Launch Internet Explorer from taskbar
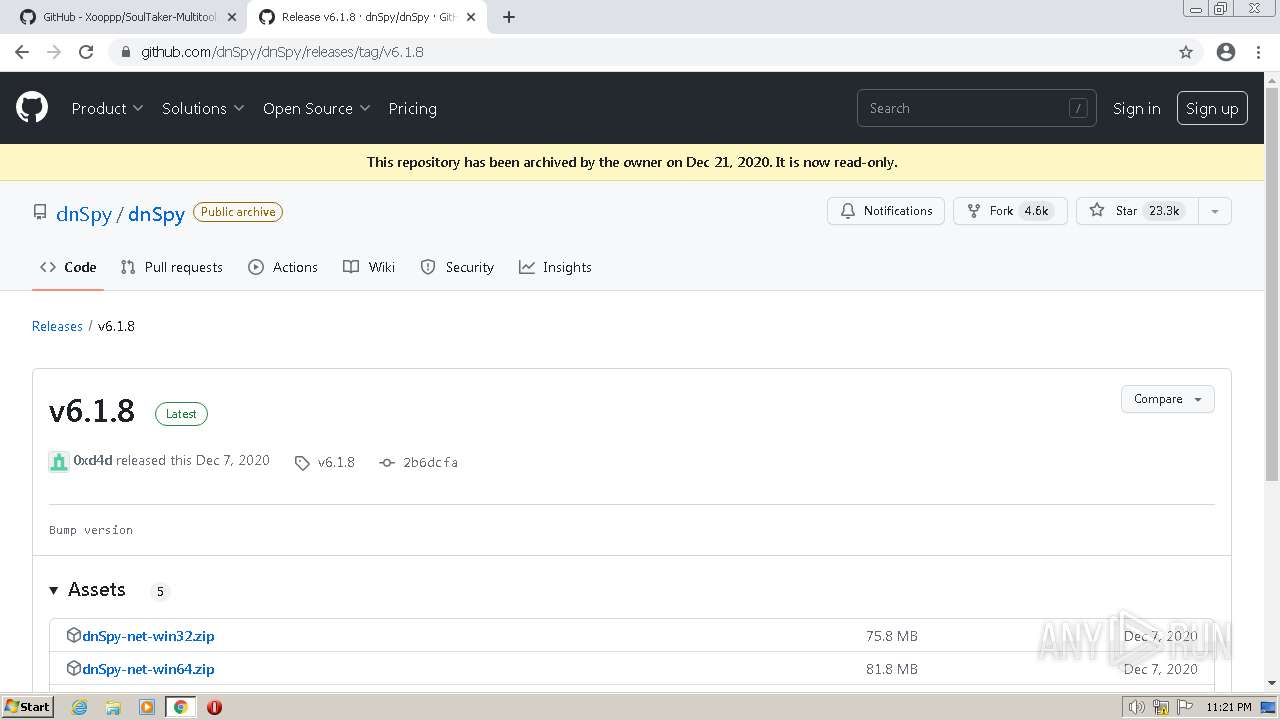Viewport: 1280px width, 720px height. coord(79,707)
